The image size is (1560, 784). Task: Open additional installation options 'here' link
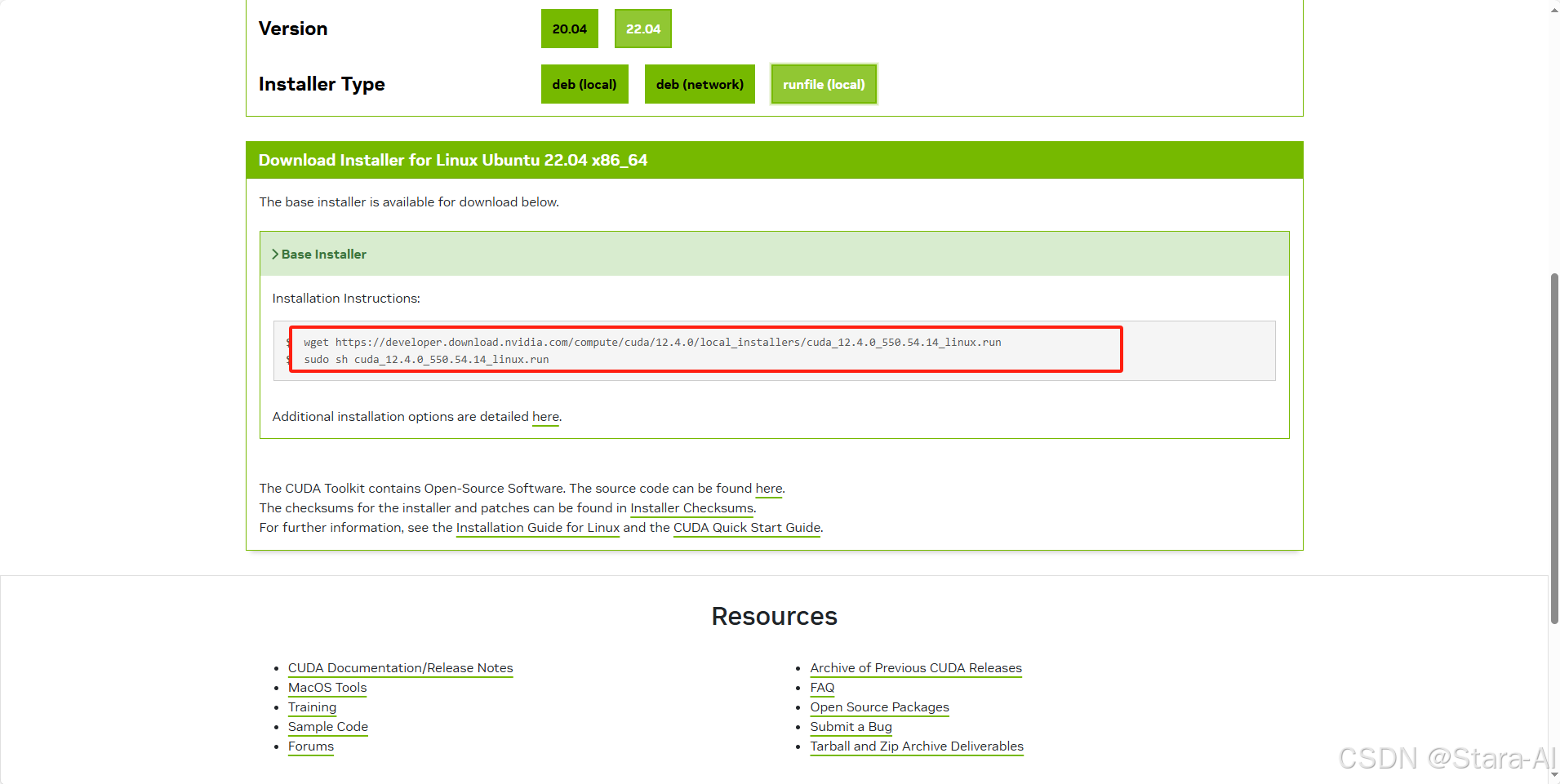pyautogui.click(x=545, y=417)
